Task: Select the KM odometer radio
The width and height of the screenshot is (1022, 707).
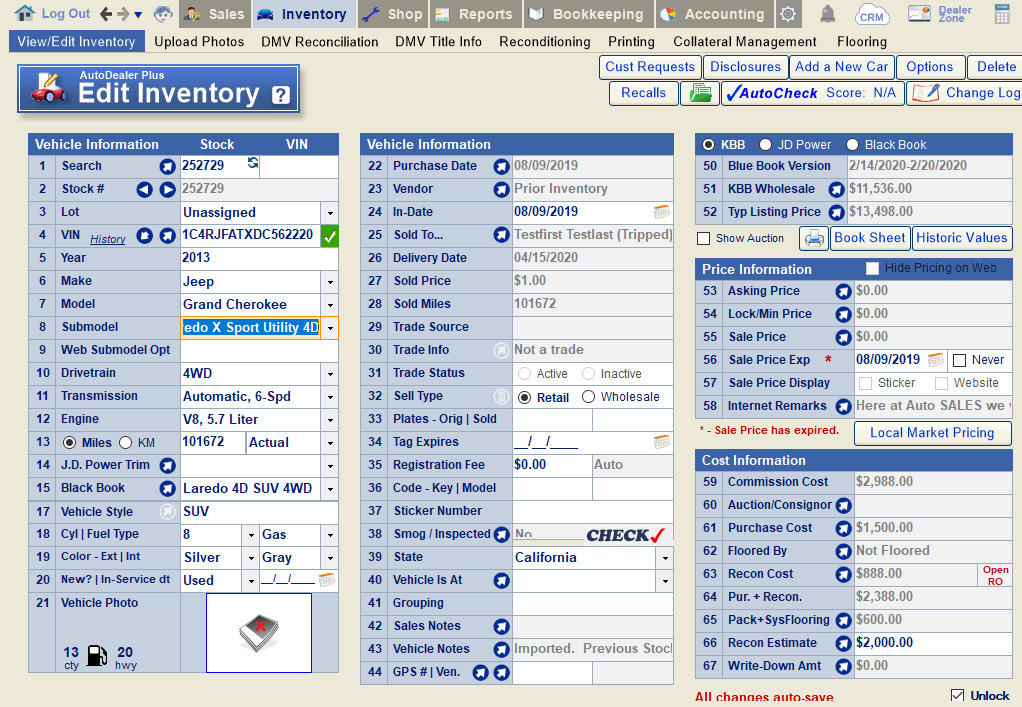Action: [x=126, y=443]
